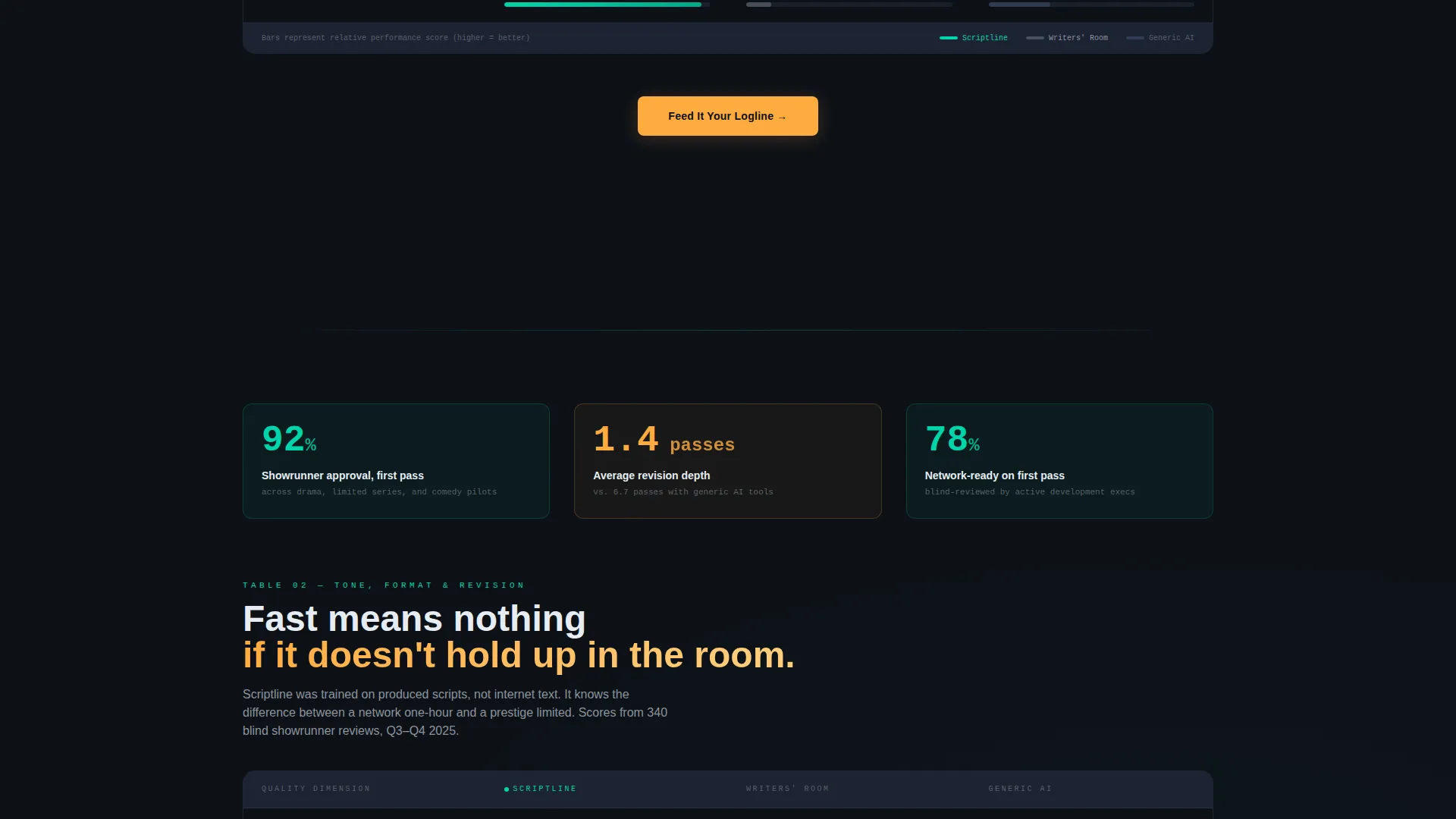Select the Generic AI table column header
This screenshot has width=1456, height=819.
[x=1020, y=789]
